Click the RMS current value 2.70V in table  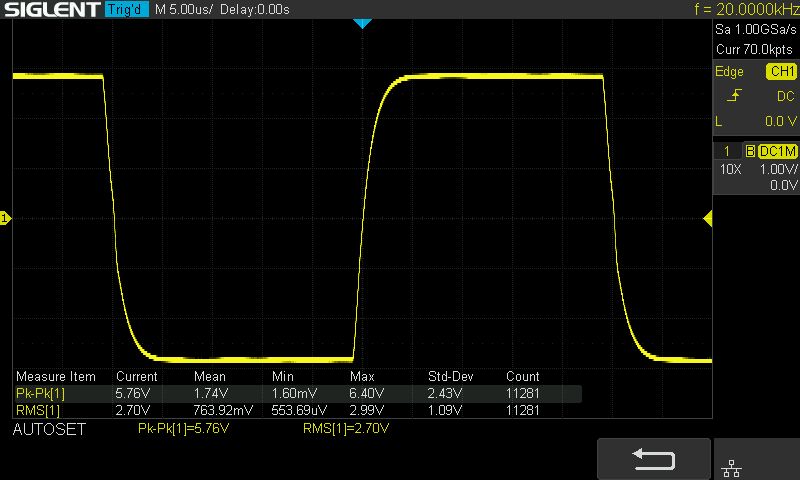pos(133,410)
